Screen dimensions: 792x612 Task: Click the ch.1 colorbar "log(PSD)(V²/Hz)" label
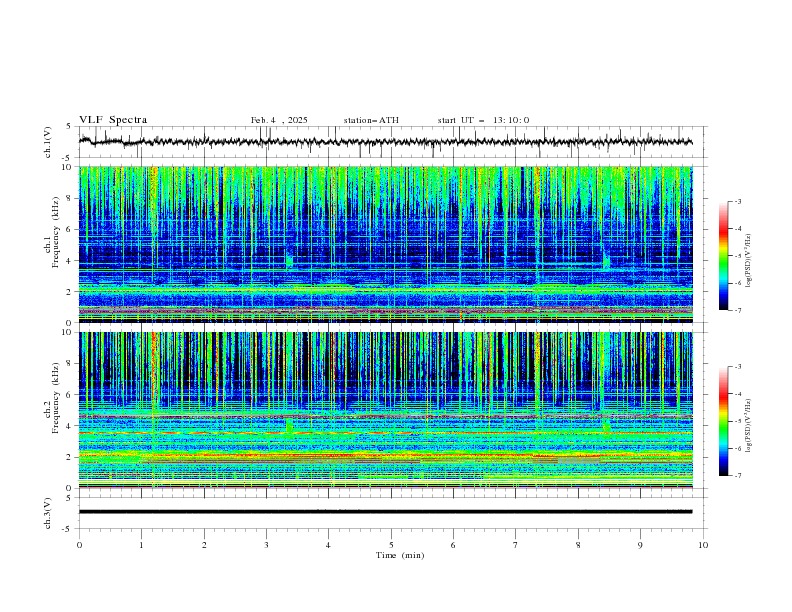pos(749,261)
